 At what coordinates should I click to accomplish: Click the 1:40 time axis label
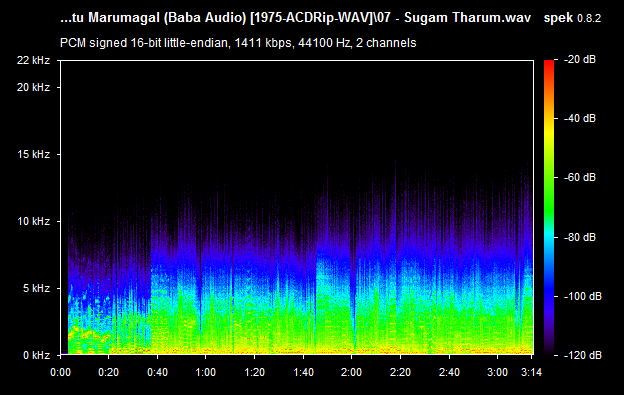[x=303, y=372]
